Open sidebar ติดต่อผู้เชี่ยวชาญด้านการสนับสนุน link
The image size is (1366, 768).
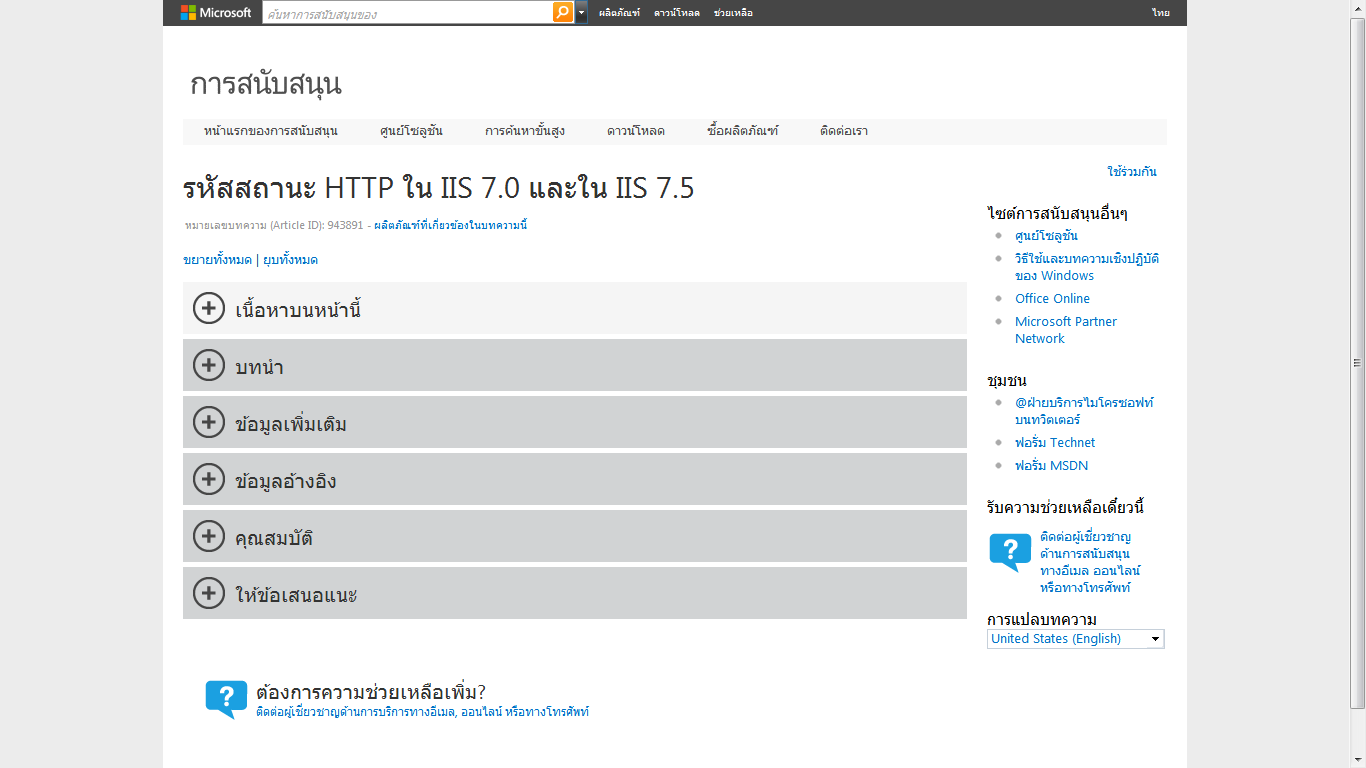(1090, 562)
